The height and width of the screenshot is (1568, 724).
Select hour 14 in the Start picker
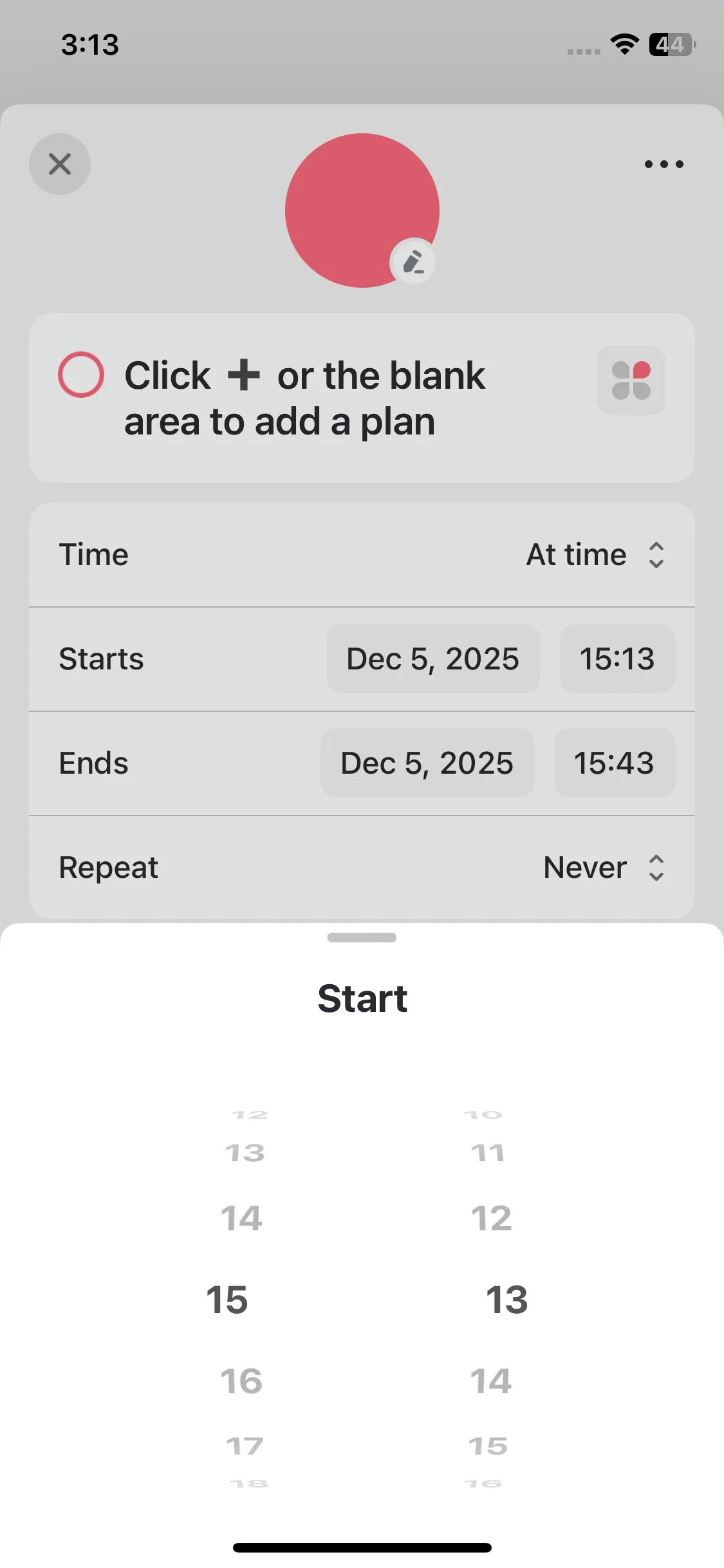point(241,1218)
